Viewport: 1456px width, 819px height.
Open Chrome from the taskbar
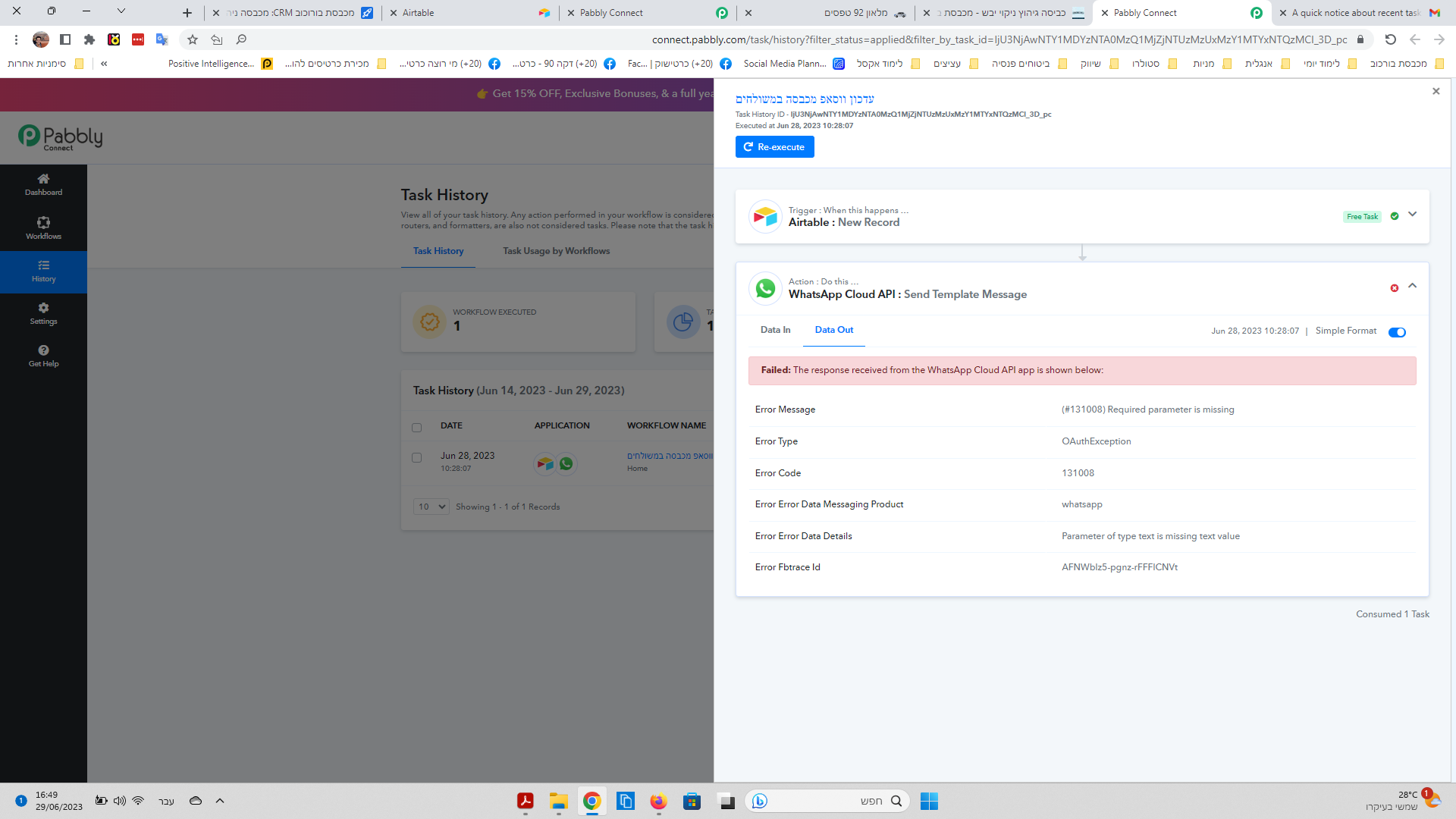[592, 801]
